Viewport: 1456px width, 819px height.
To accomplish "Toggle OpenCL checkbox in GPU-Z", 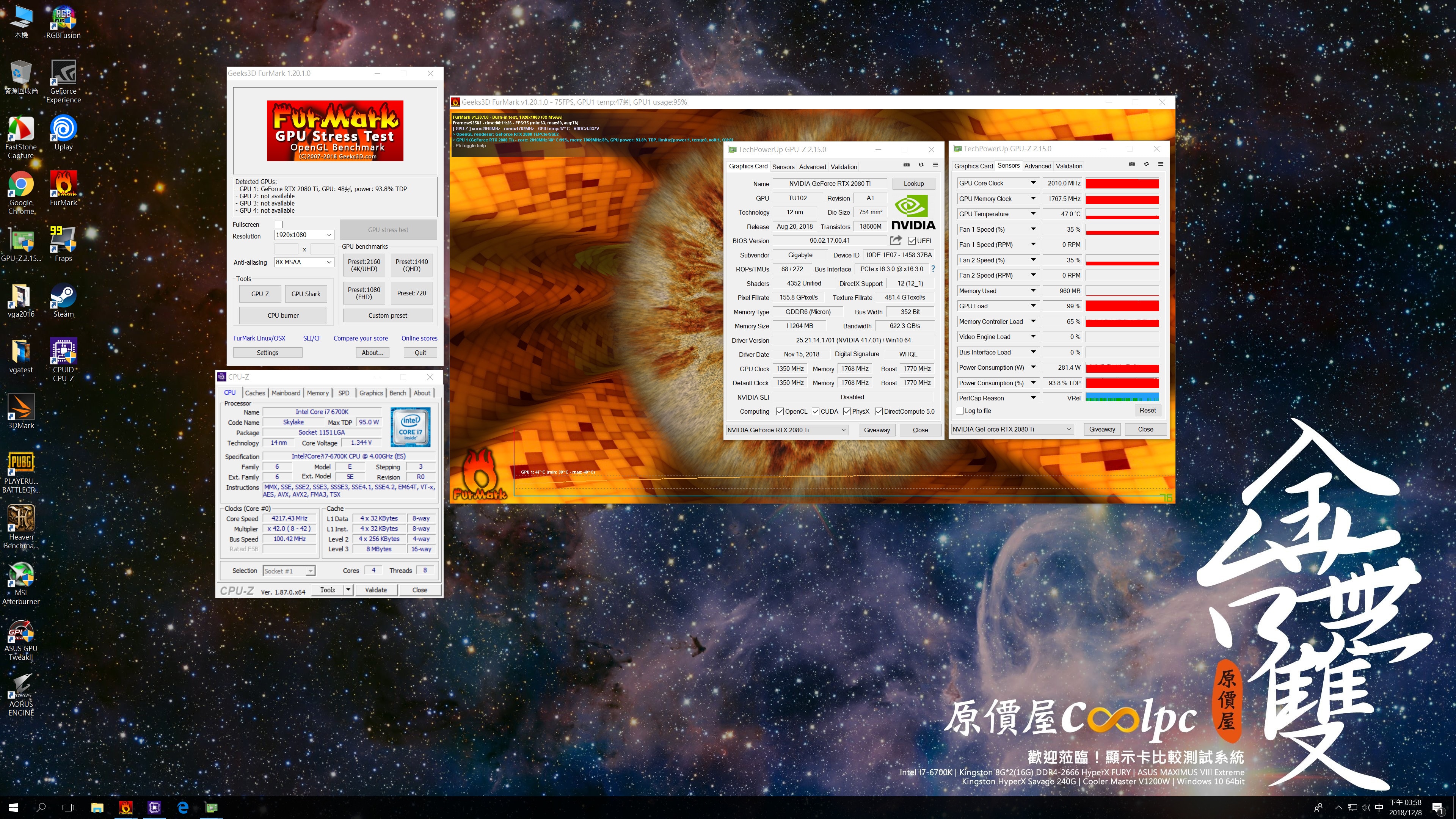I will click(x=780, y=411).
